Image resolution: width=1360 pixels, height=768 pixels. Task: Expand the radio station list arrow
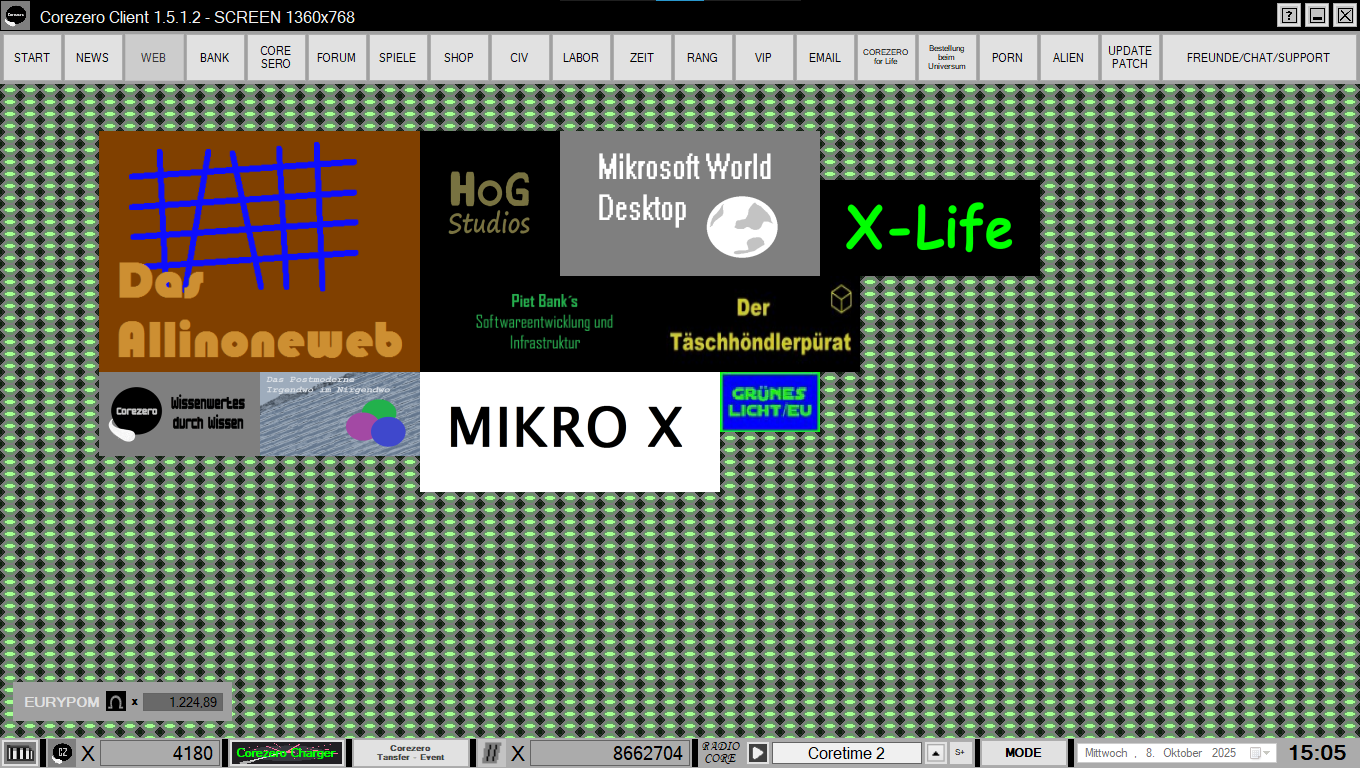pyautogui.click(x=935, y=753)
